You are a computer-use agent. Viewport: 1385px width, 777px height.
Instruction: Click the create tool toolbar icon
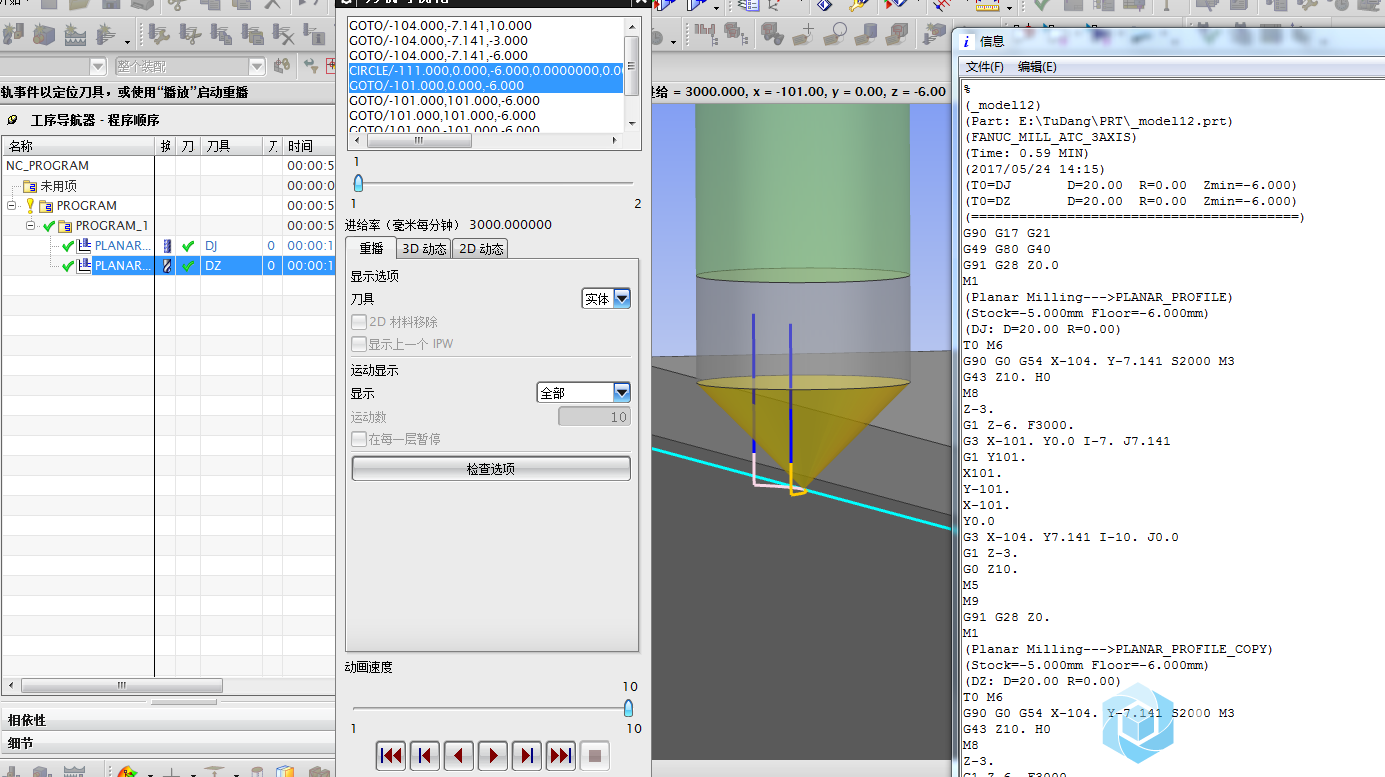[13, 36]
